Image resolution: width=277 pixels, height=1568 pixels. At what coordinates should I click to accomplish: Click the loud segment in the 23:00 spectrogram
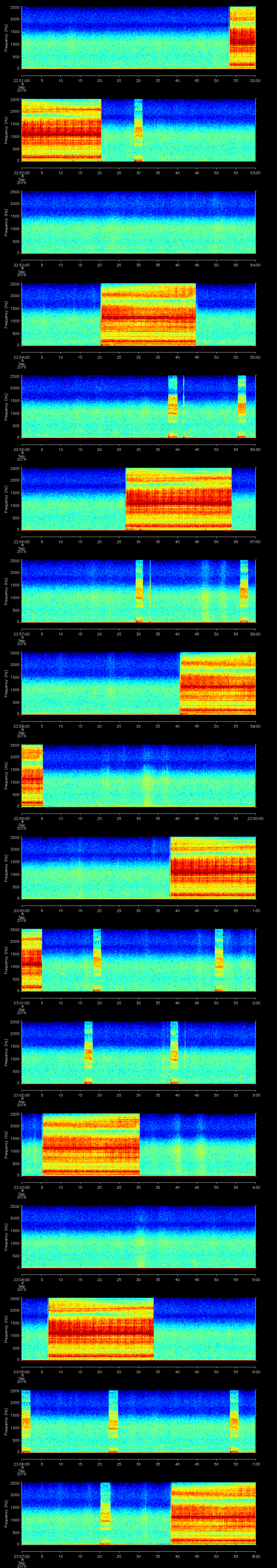pyautogui.click(x=212, y=868)
